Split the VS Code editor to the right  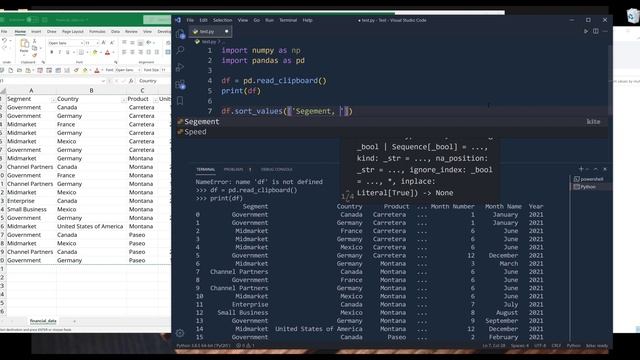(596, 31)
